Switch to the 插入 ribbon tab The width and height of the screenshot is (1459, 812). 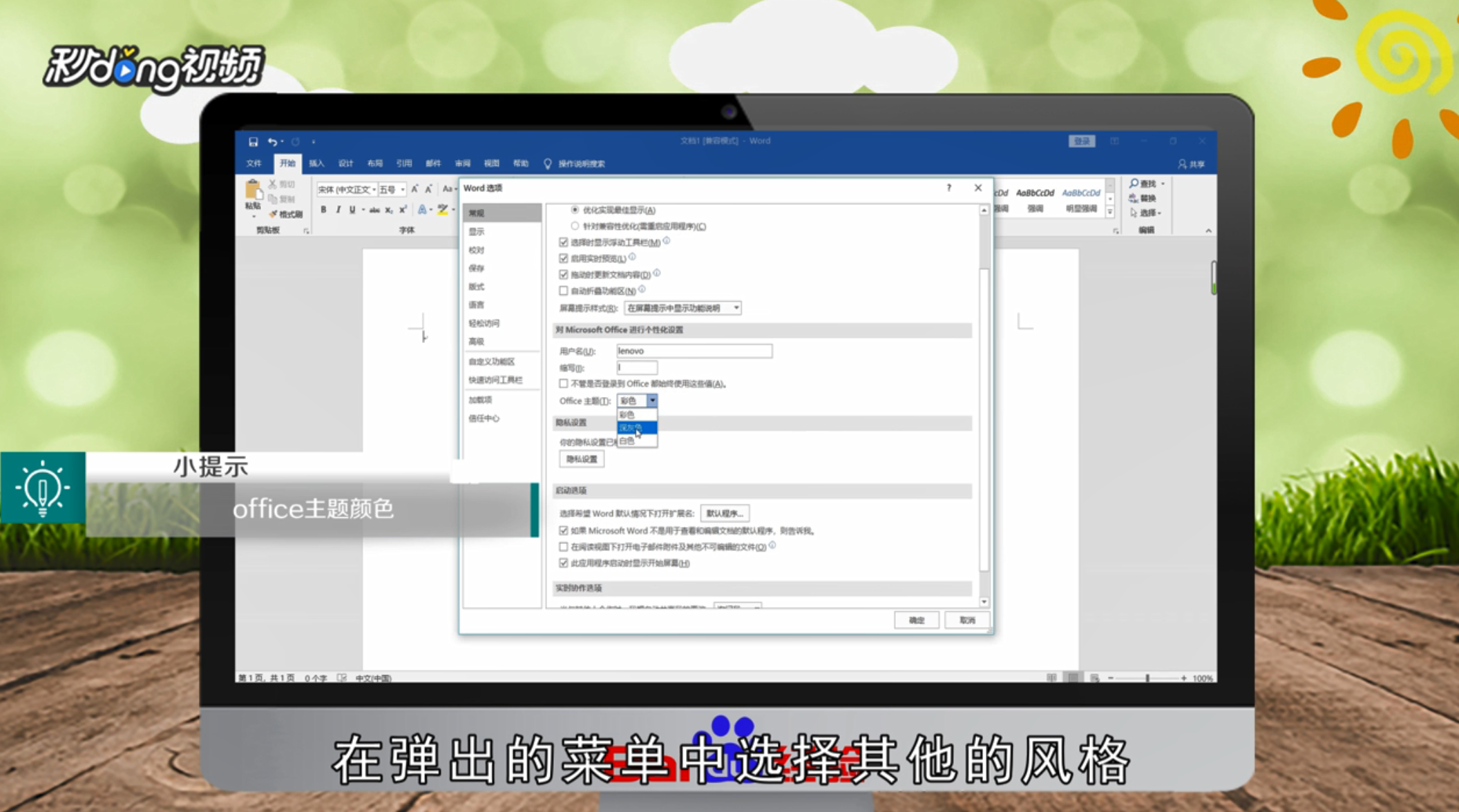(x=316, y=164)
